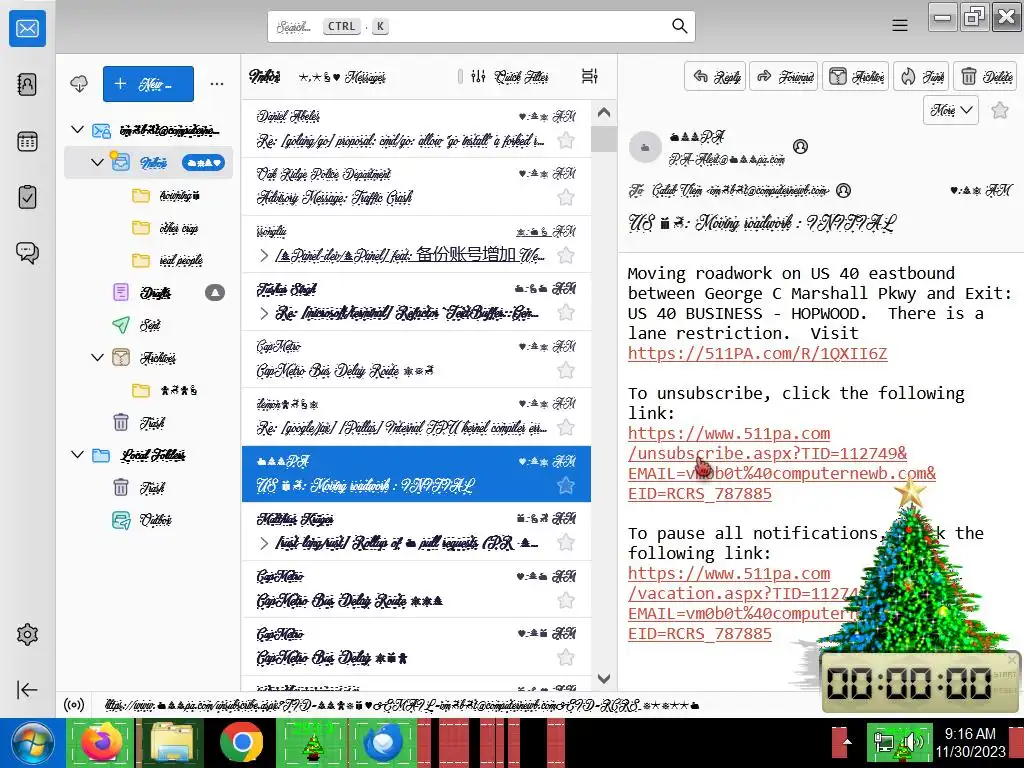Viewport: 1024px width, 768px height.
Task: Open the Mail space icon
Action: [x=27, y=29]
